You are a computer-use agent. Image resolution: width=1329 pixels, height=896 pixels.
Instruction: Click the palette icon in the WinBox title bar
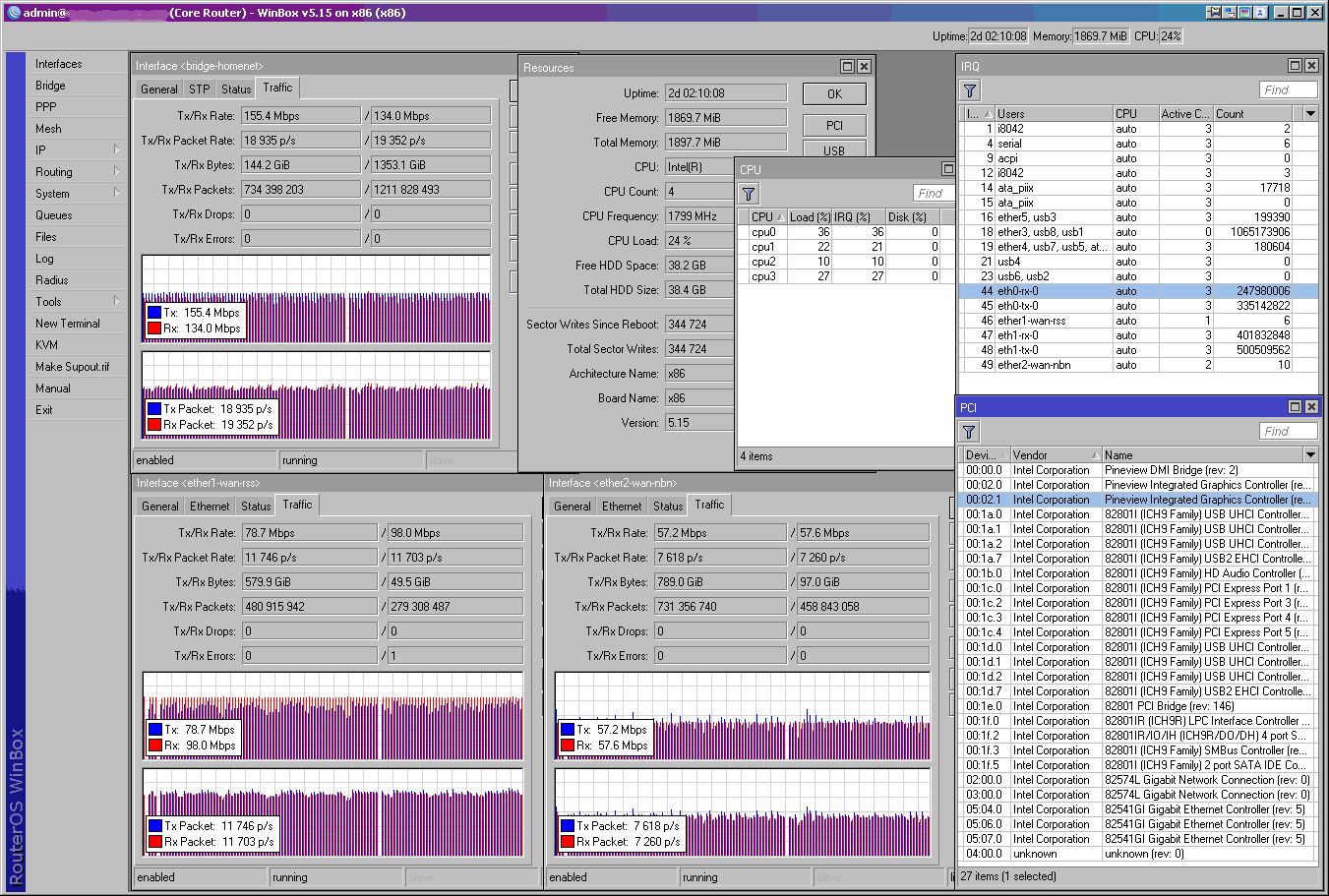tap(1243, 11)
